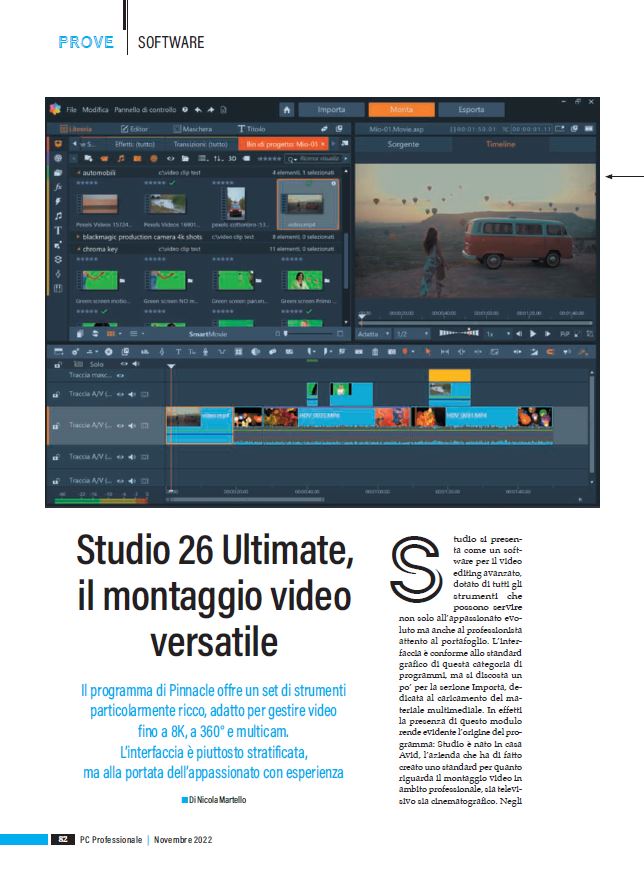The width and height of the screenshot is (644, 873).
Task: Click the trash delete icon in timeline toolbar
Action: (x=375, y=352)
